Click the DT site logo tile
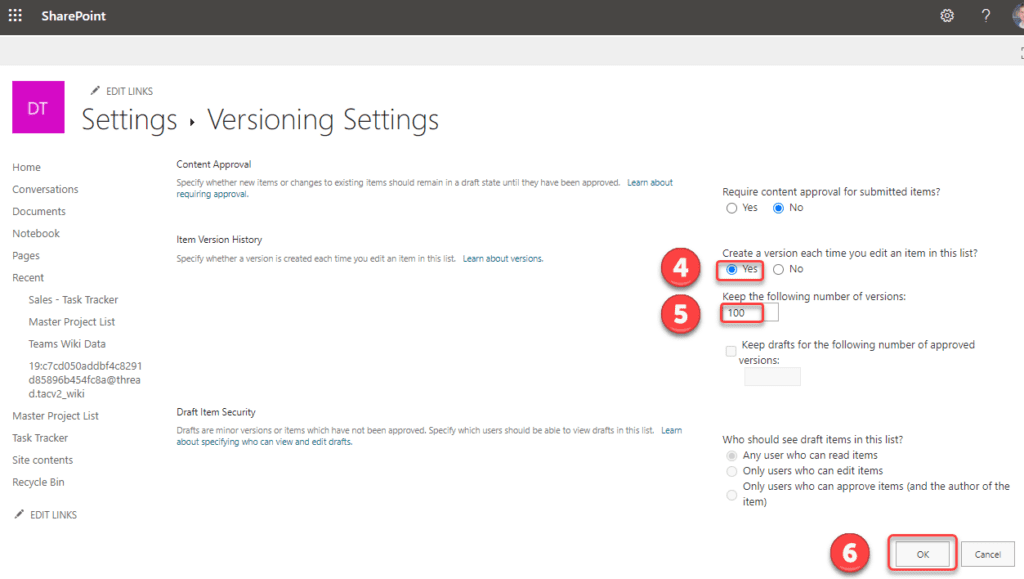 pyautogui.click(x=38, y=107)
